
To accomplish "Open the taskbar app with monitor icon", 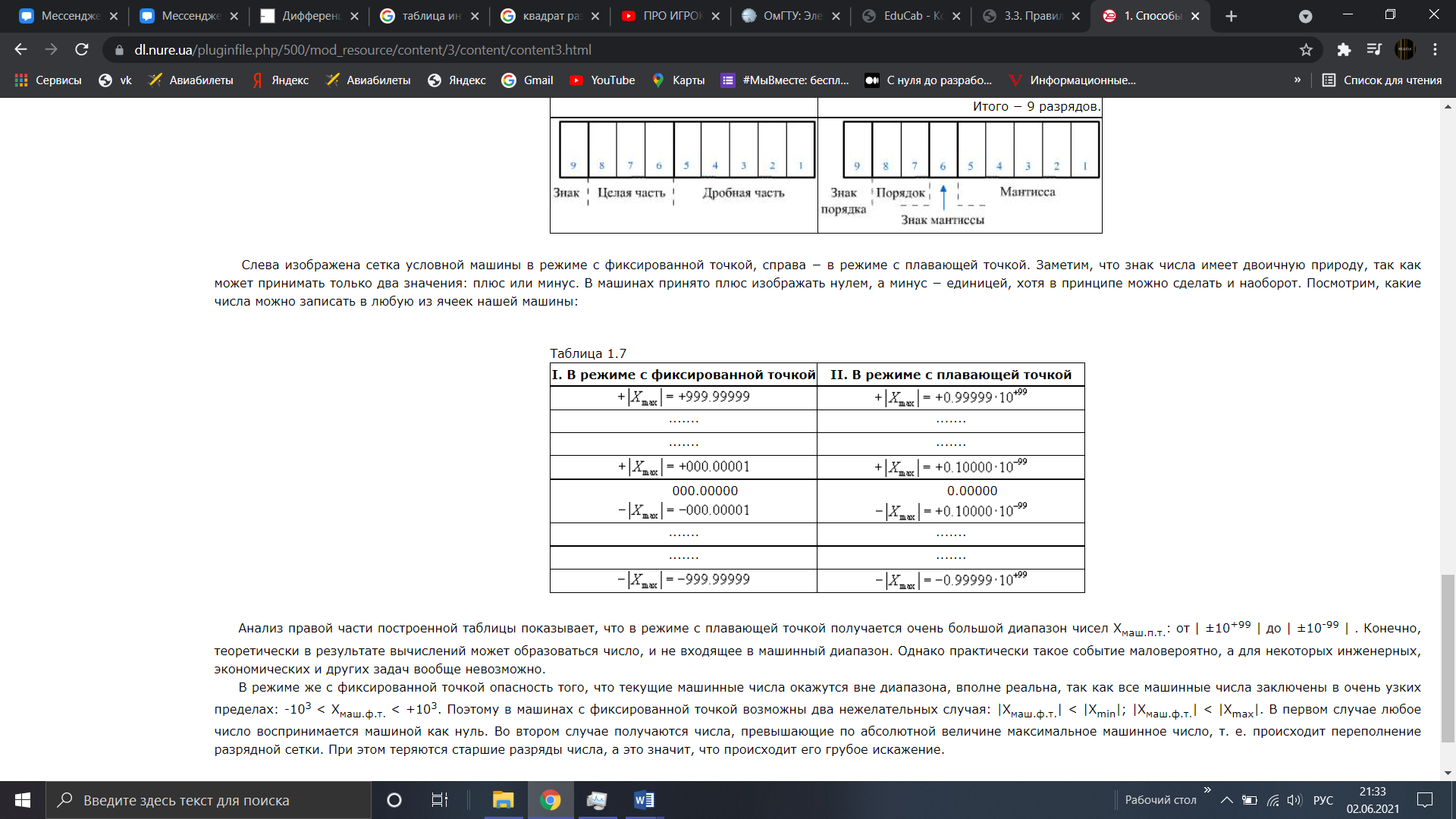I will click(597, 800).
